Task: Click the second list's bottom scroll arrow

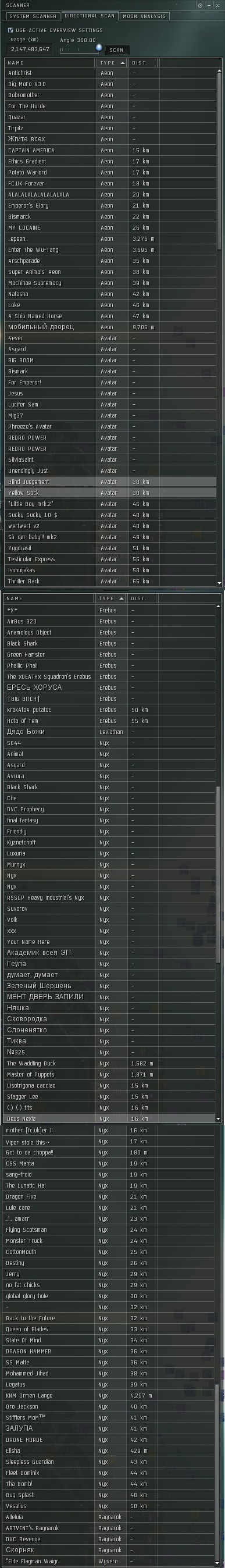Action: tap(218, 1119)
